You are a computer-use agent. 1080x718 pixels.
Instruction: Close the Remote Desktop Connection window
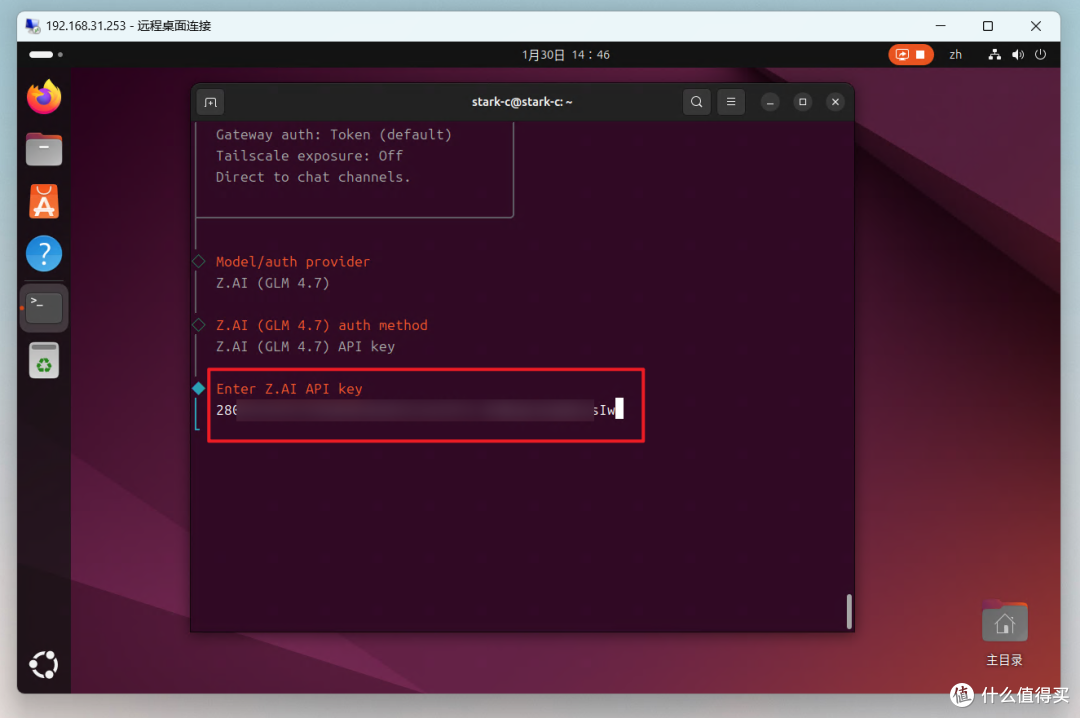click(1035, 26)
